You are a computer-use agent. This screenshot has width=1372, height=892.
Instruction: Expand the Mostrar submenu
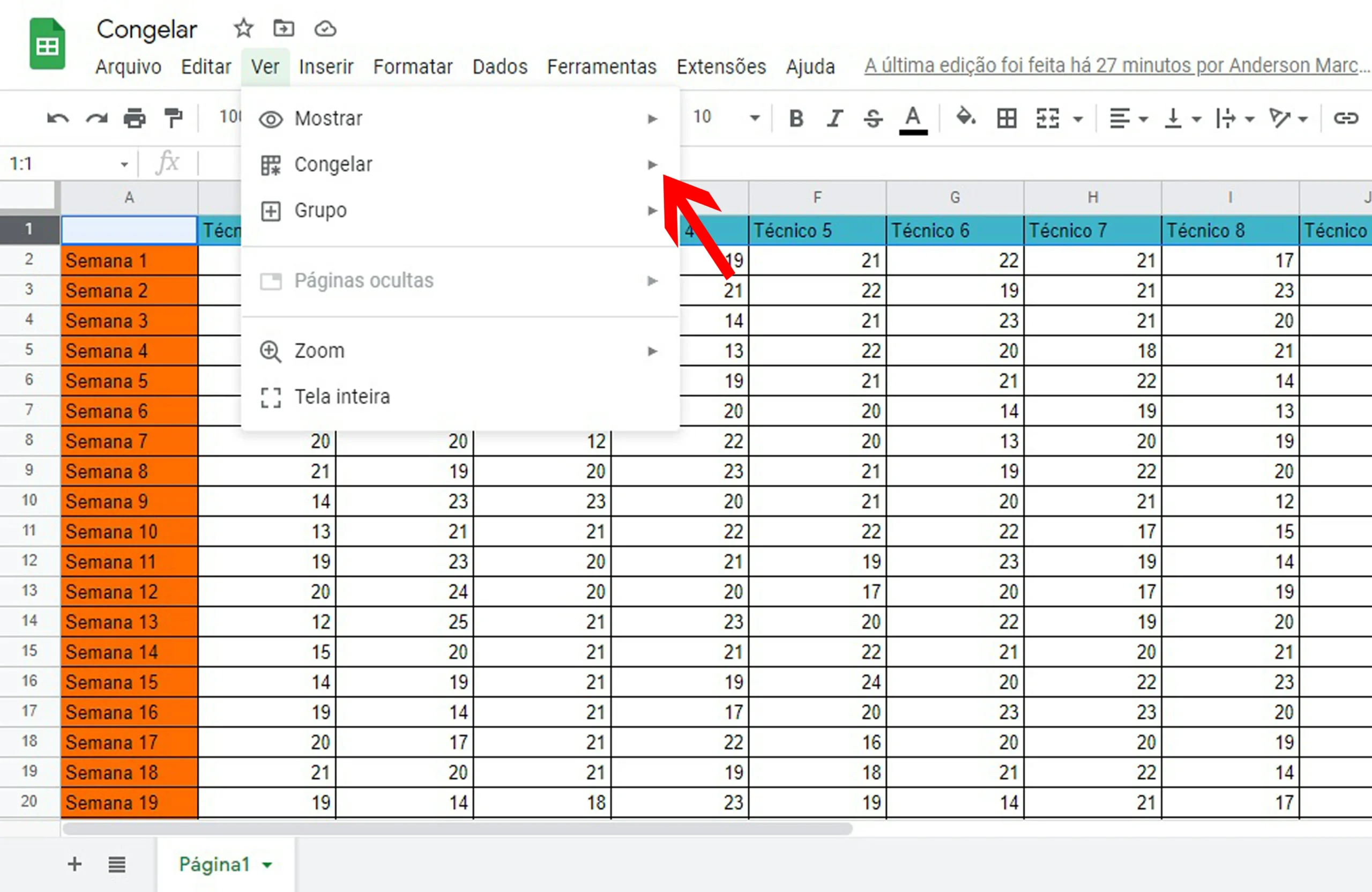point(460,119)
